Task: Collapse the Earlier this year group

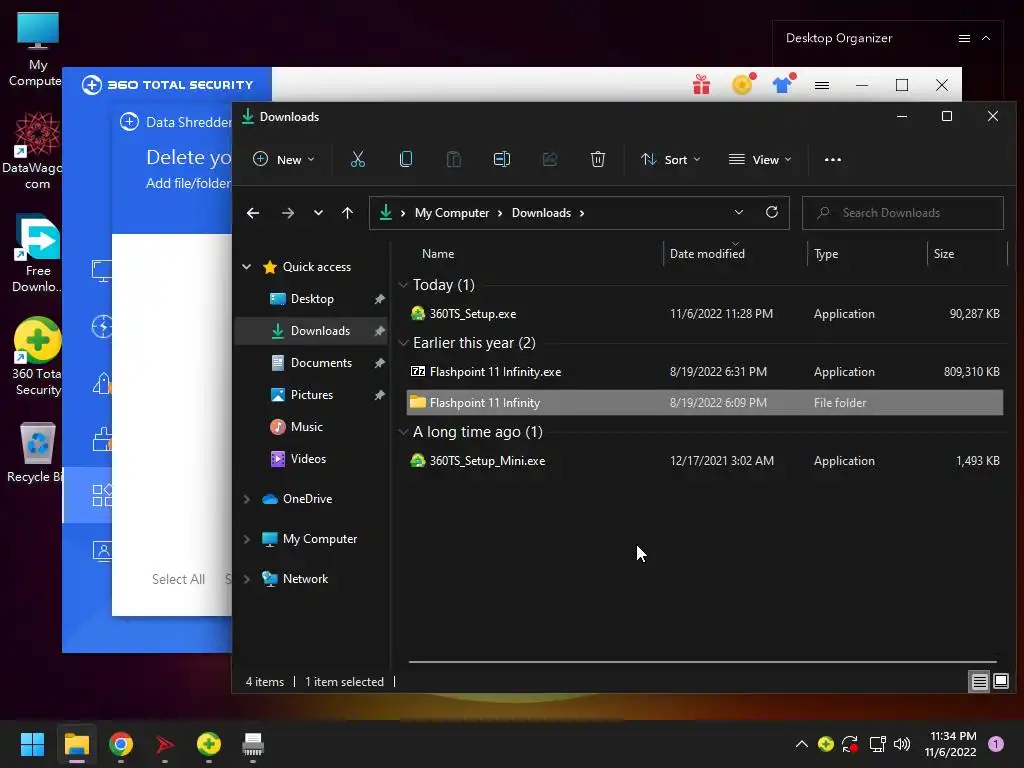Action: (404, 343)
